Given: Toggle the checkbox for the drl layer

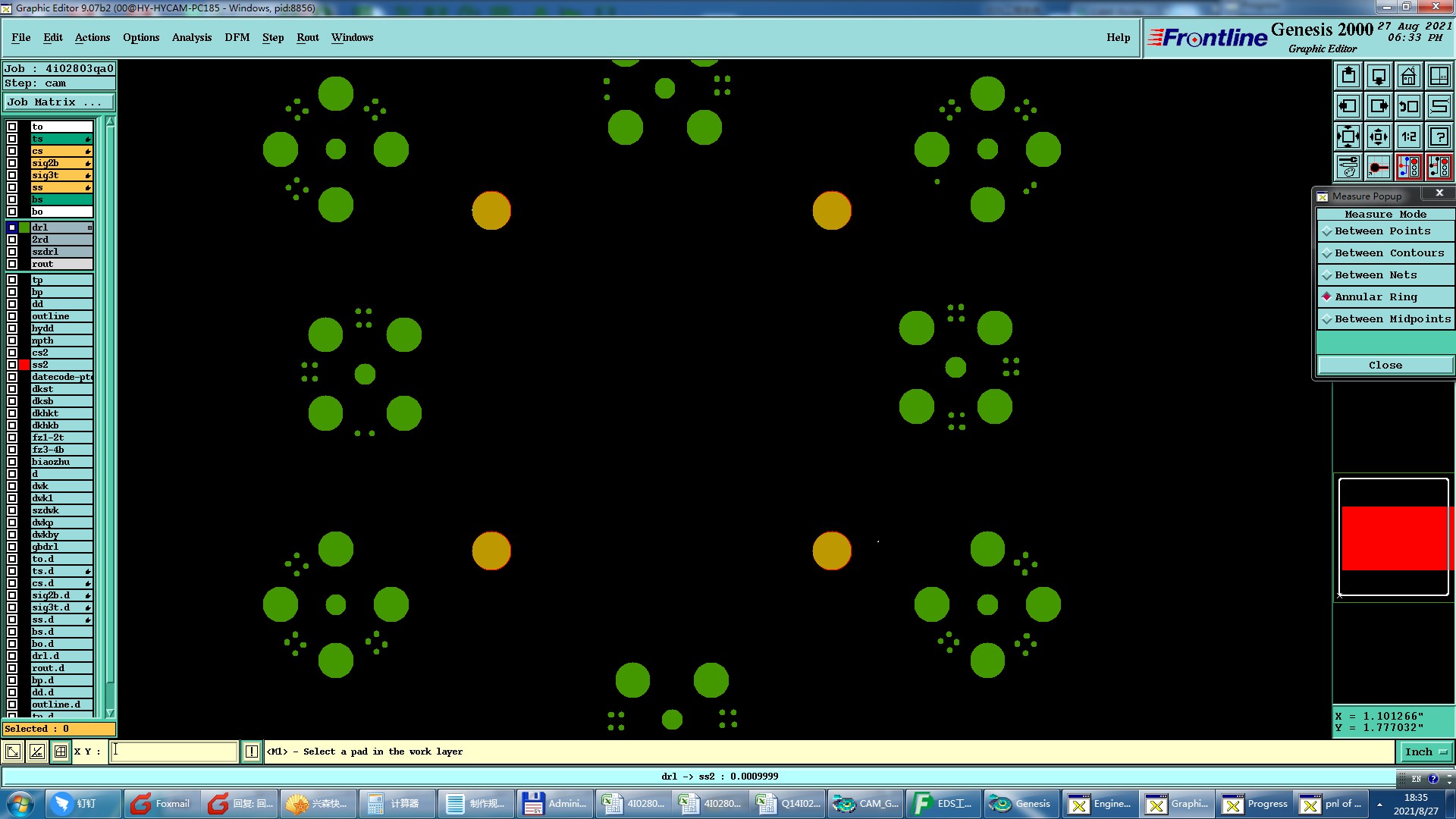Looking at the screenshot, I should (x=12, y=227).
